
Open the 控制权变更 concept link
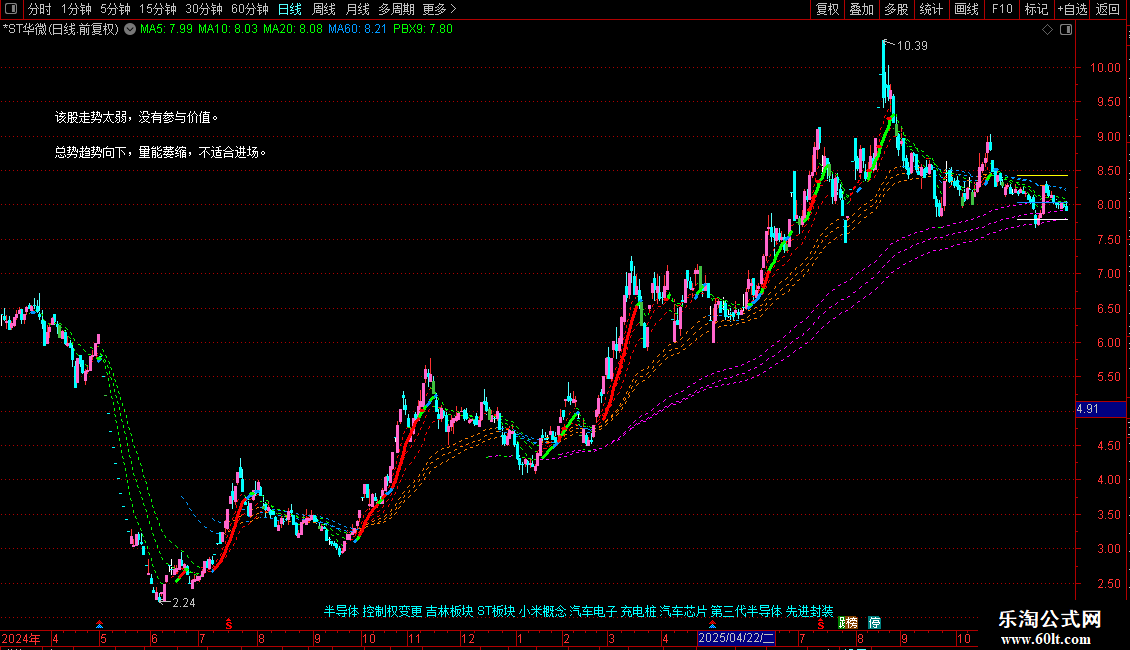click(x=392, y=611)
